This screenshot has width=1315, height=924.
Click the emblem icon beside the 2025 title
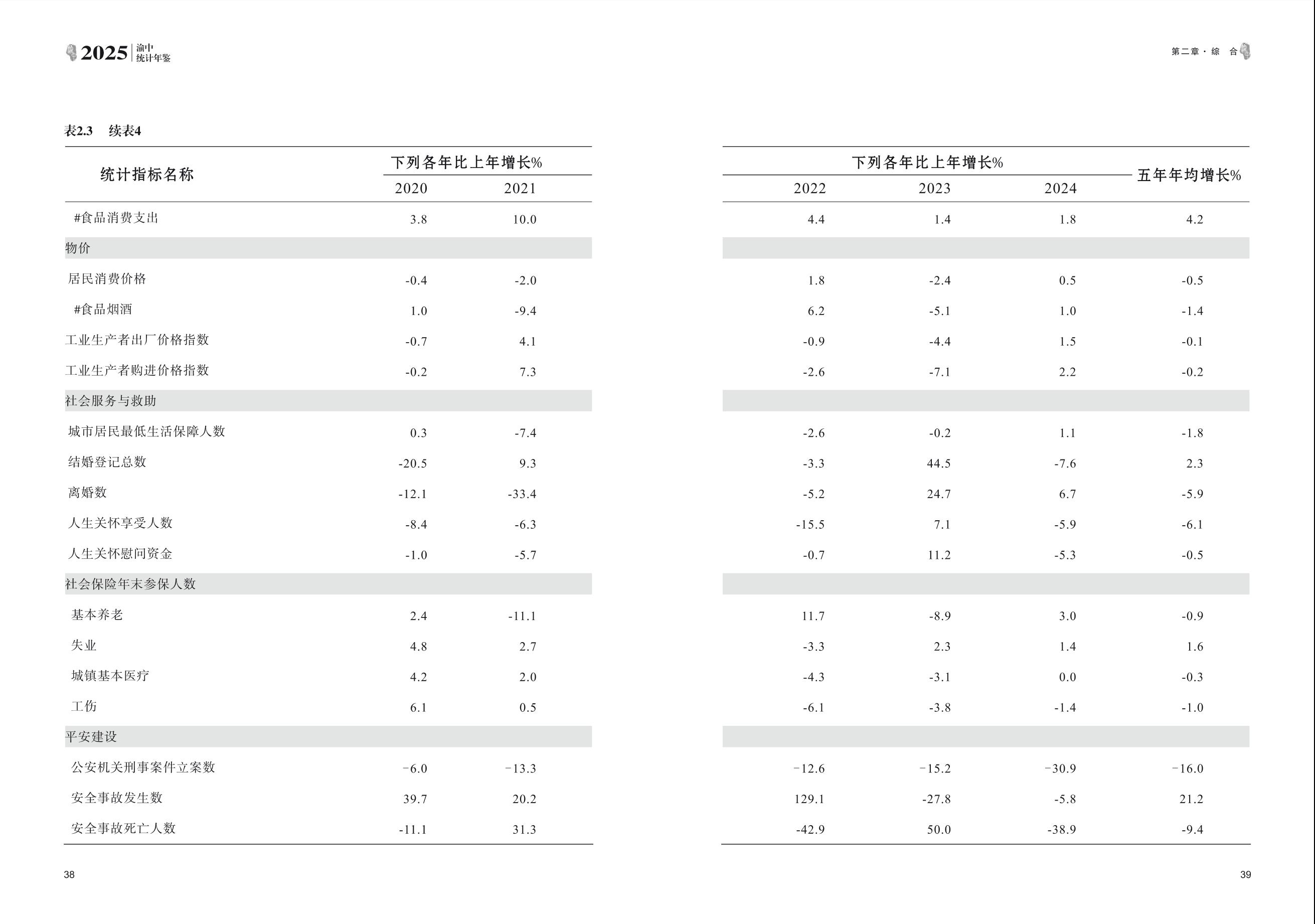[x=71, y=53]
